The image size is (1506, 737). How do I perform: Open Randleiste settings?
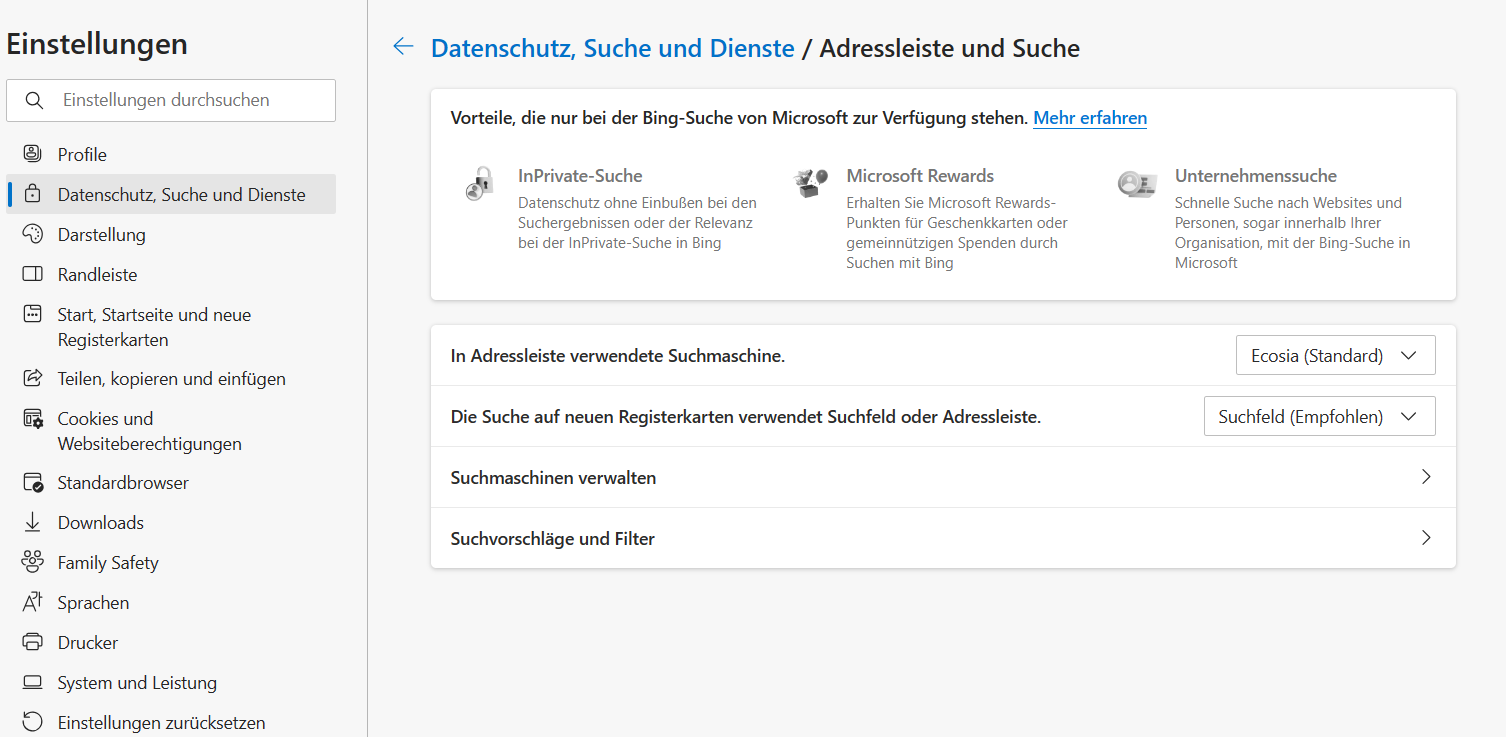coord(171,274)
